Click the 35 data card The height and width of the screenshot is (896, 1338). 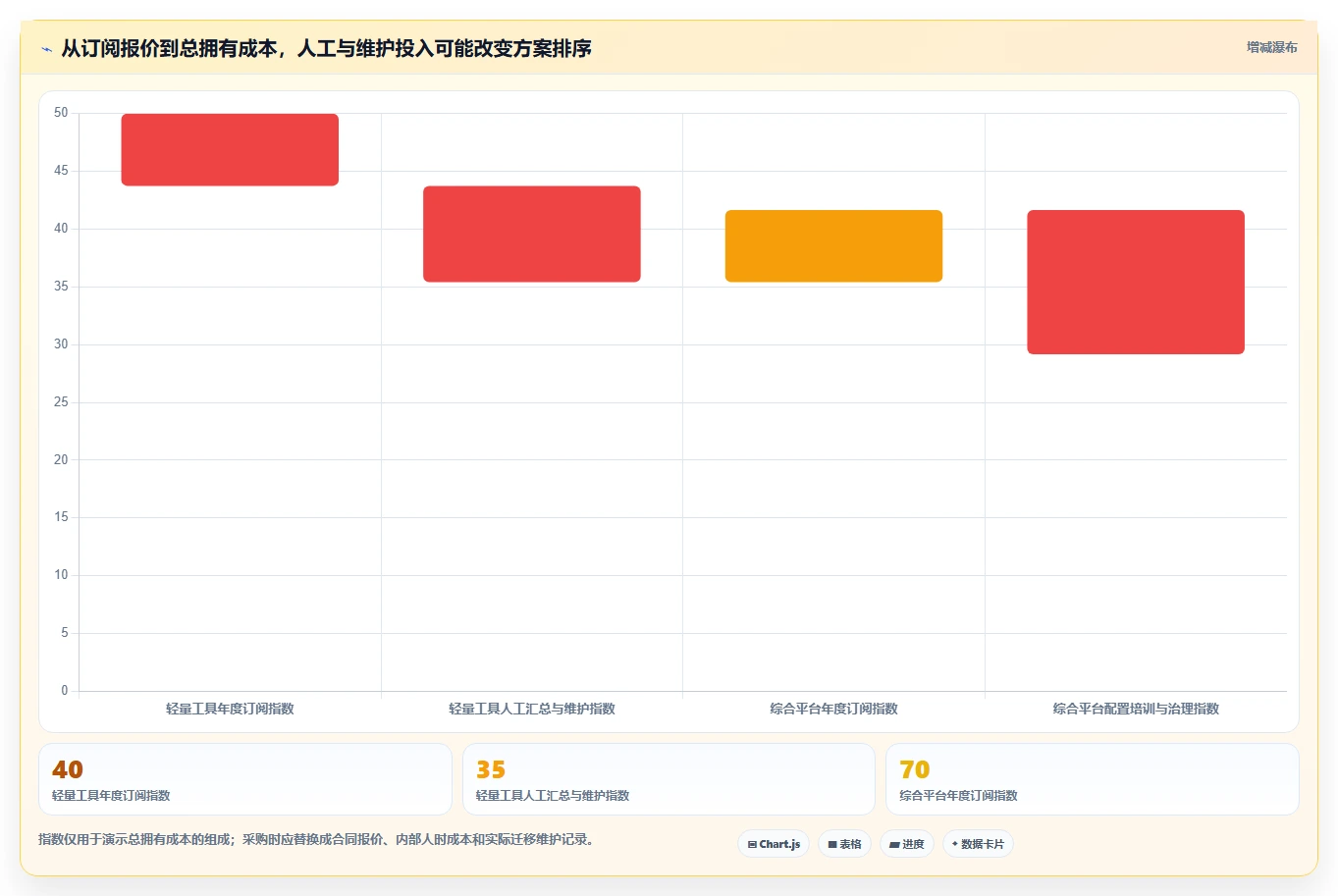tap(669, 779)
